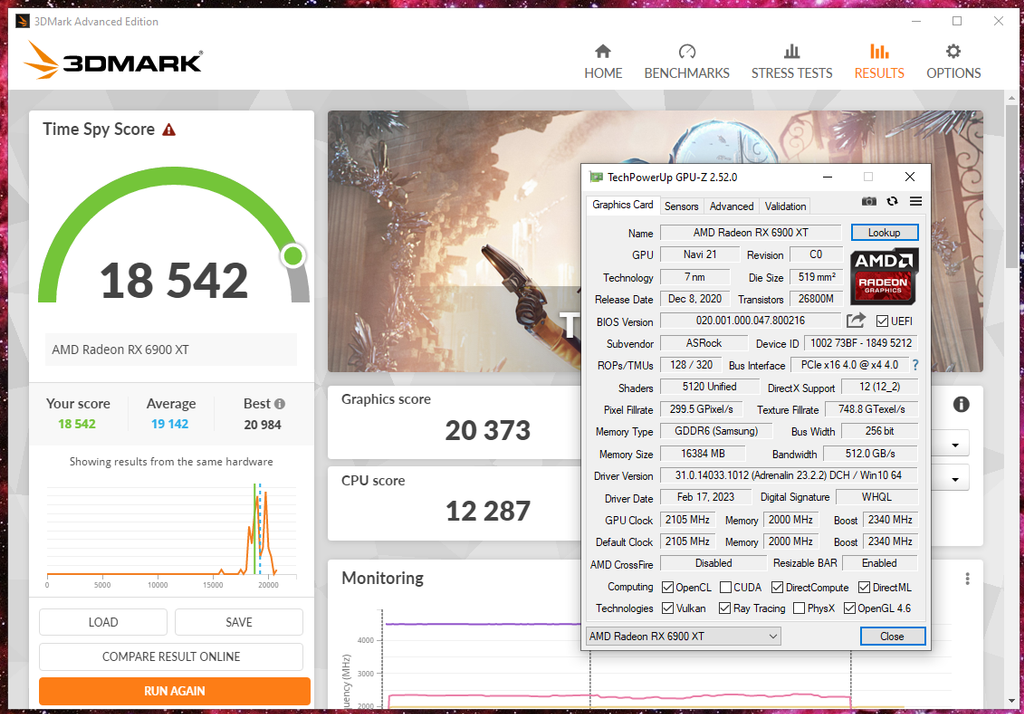Click the BIOS export share icon in GPU-Z
Screen dimensions: 1024x714
coord(856,320)
